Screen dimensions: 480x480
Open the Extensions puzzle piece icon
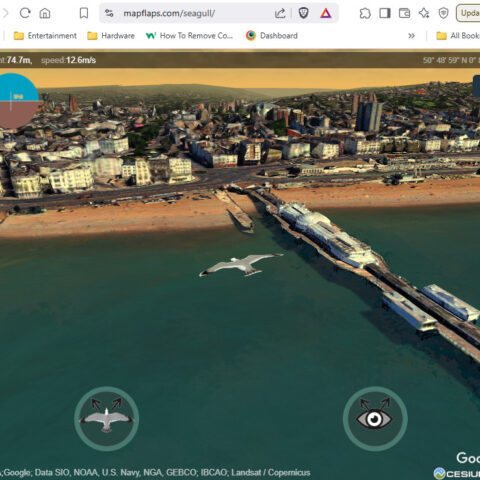tap(365, 13)
